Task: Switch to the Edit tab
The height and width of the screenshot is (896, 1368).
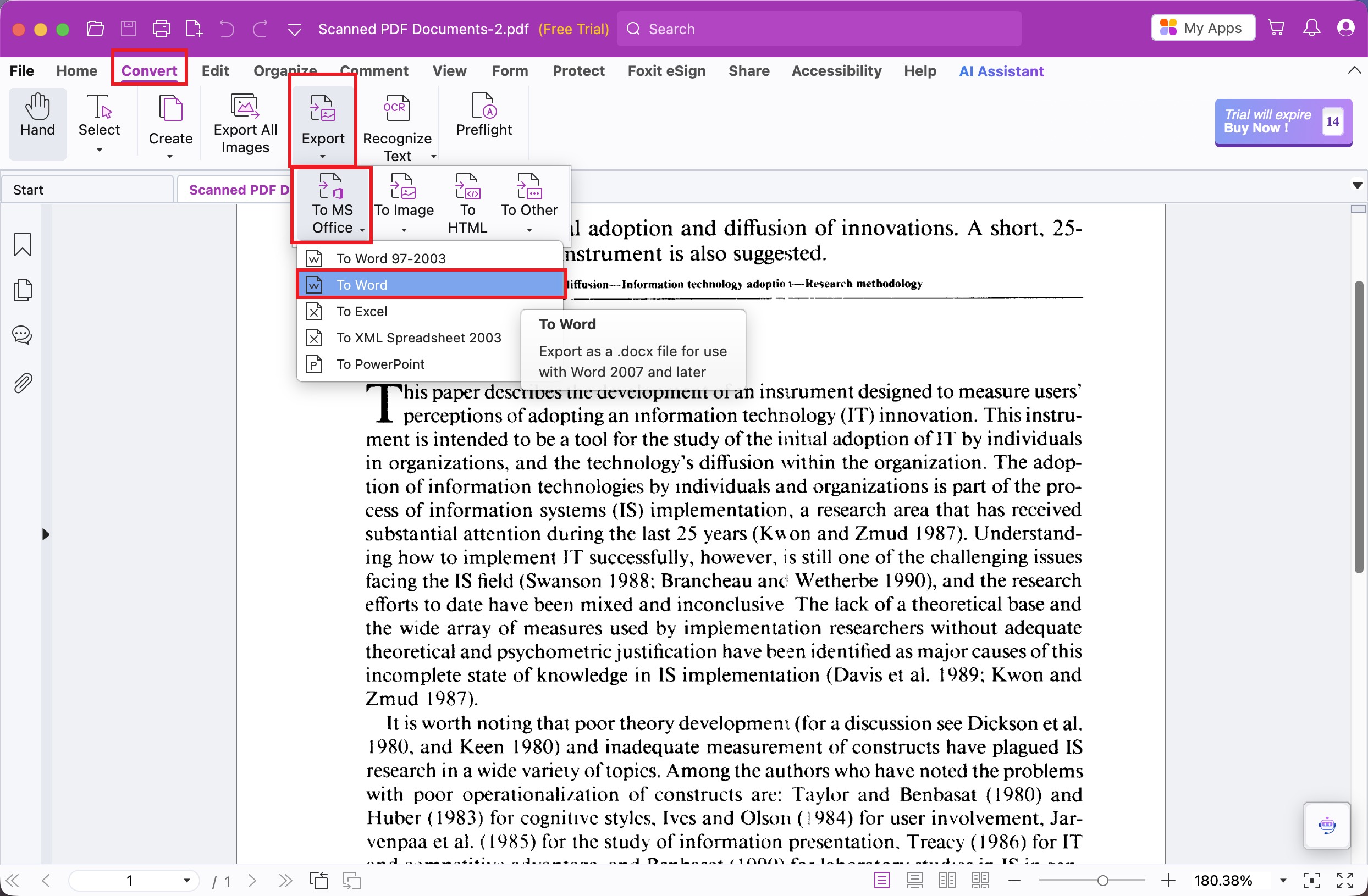Action: click(215, 71)
